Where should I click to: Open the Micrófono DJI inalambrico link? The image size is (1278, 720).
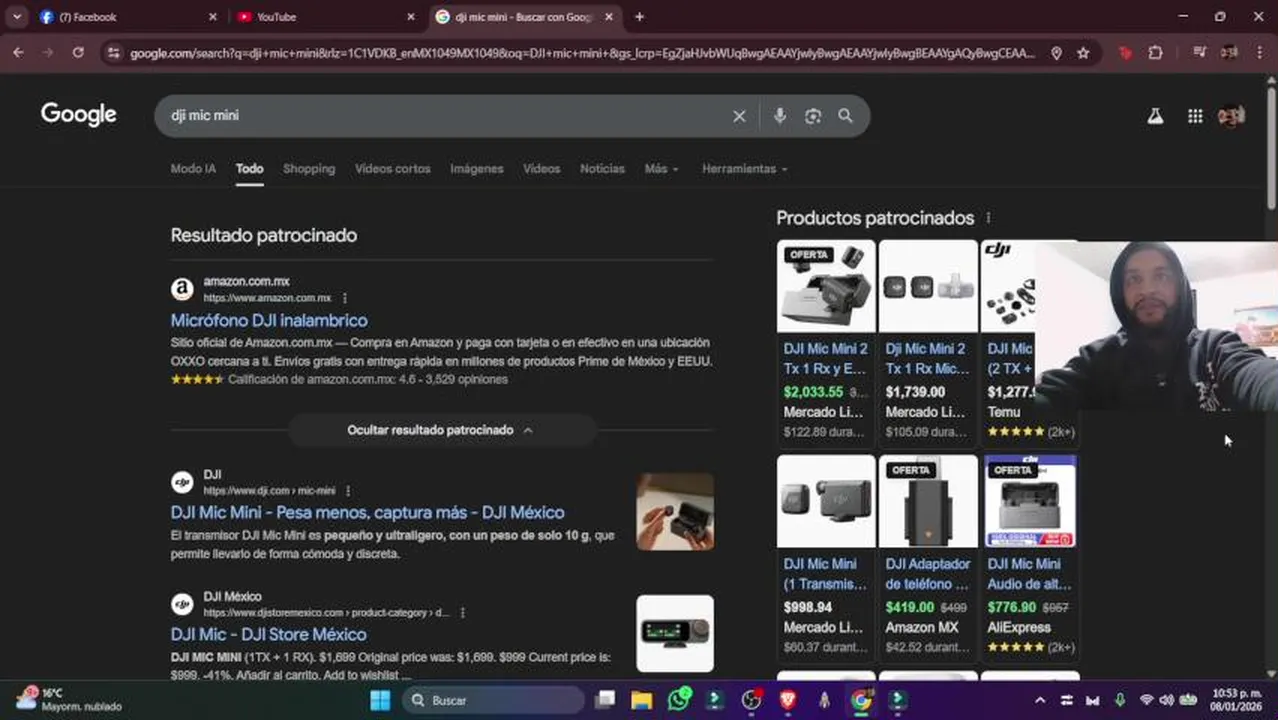(269, 321)
